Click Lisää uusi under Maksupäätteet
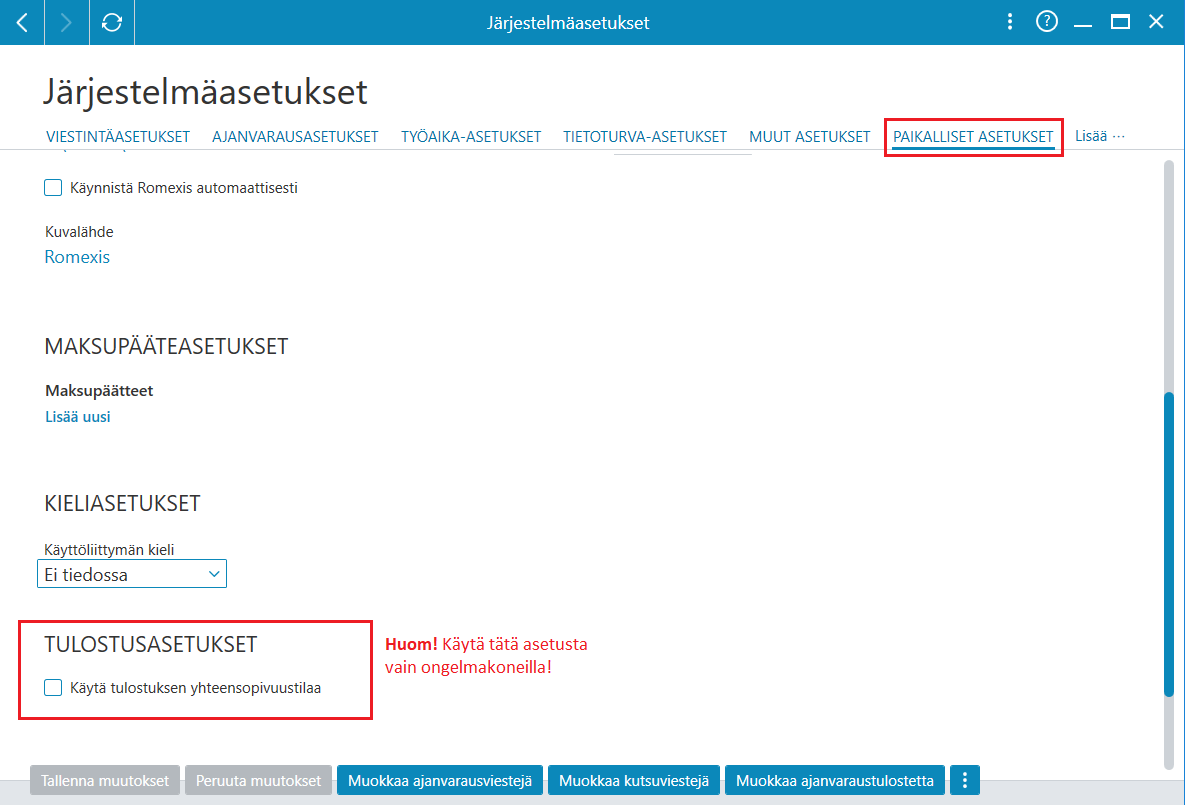1185x805 pixels. [78, 416]
